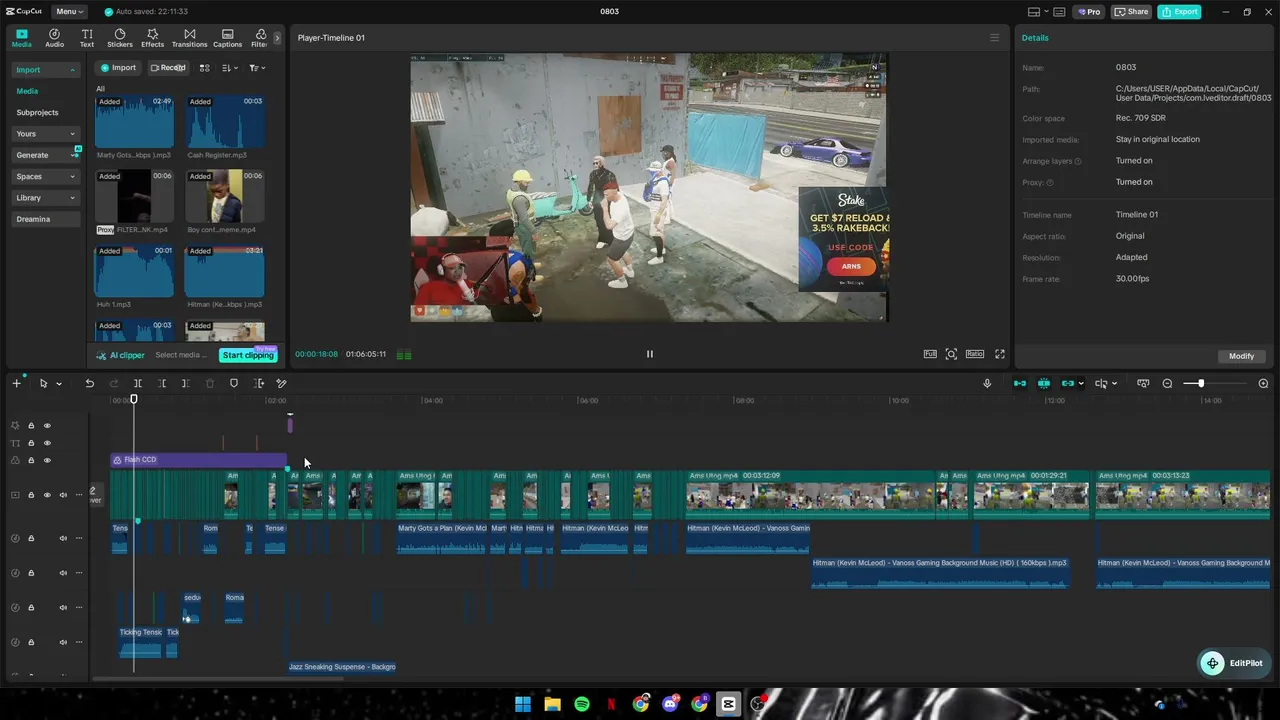This screenshot has height=720, width=1280.
Task: Hide the Flash CCD filter track
Action: 47,460
